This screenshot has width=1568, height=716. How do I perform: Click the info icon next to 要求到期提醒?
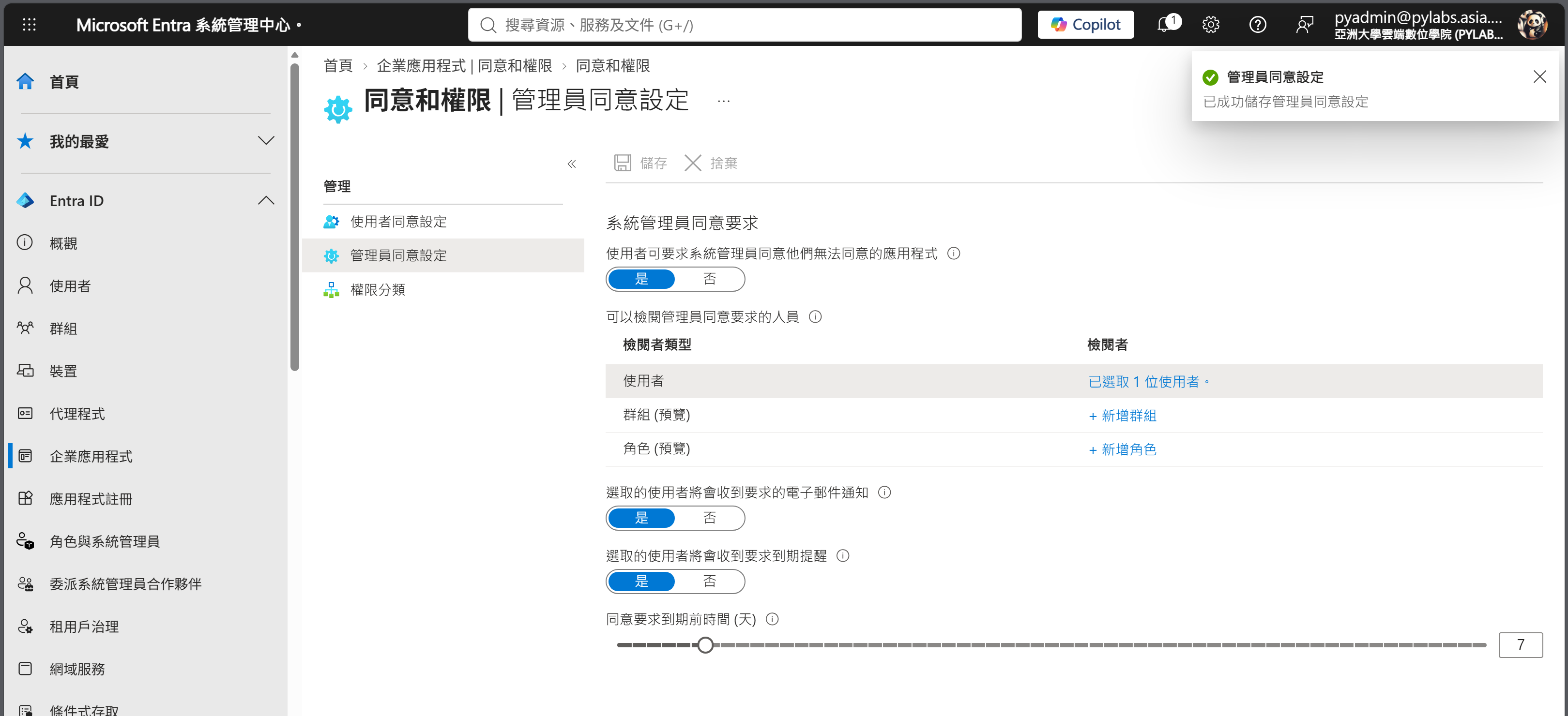click(843, 556)
